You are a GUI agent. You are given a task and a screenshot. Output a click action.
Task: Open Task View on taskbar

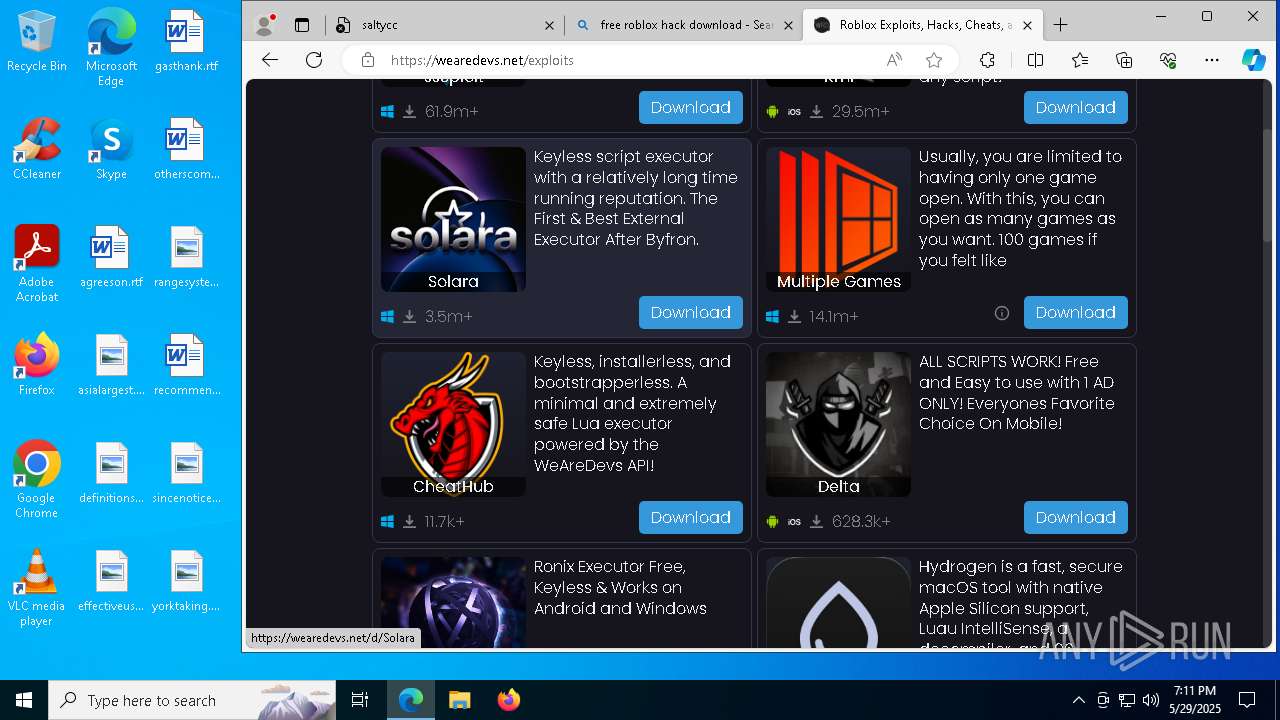(x=360, y=700)
